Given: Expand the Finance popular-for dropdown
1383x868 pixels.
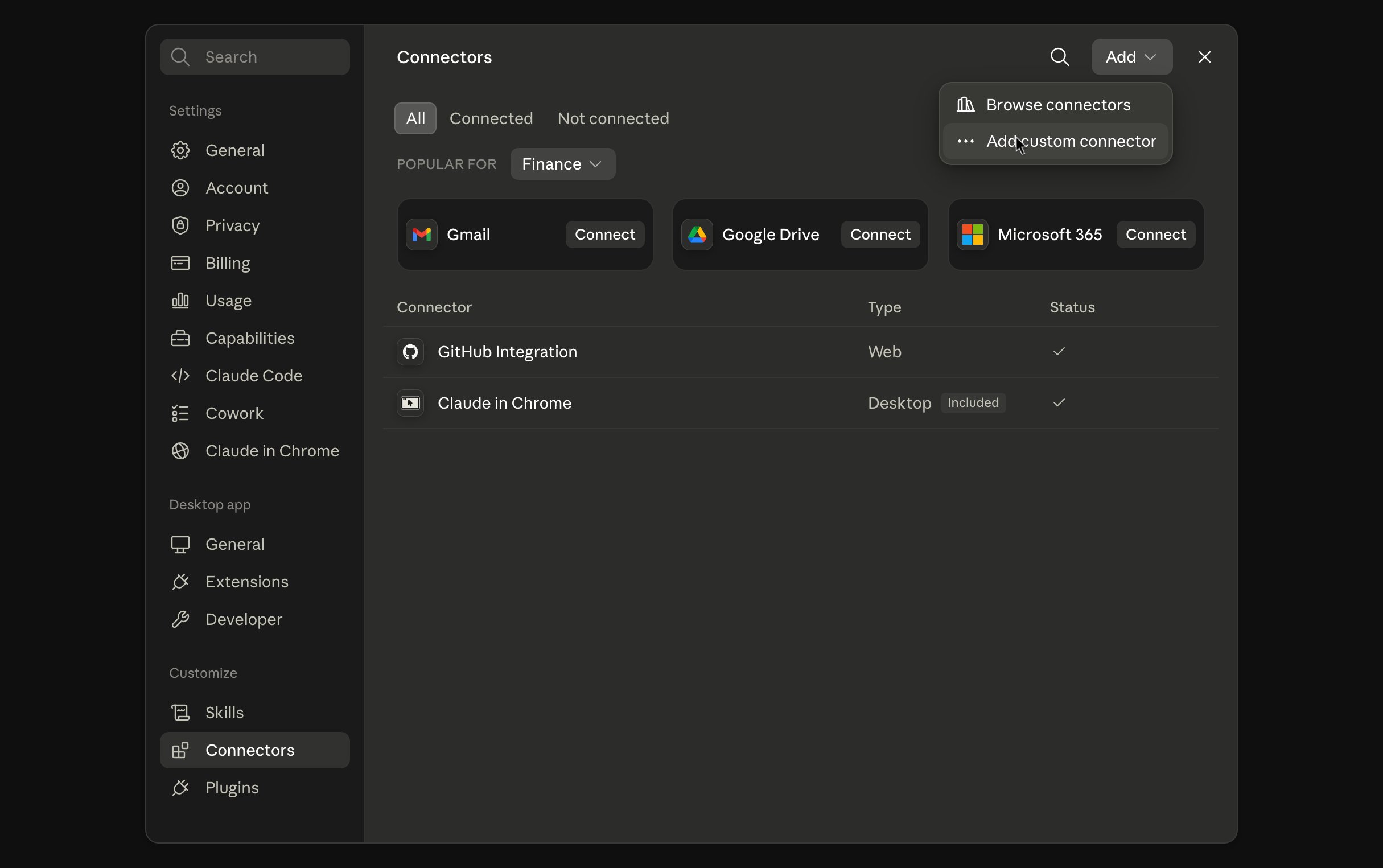Looking at the screenshot, I should click(563, 164).
